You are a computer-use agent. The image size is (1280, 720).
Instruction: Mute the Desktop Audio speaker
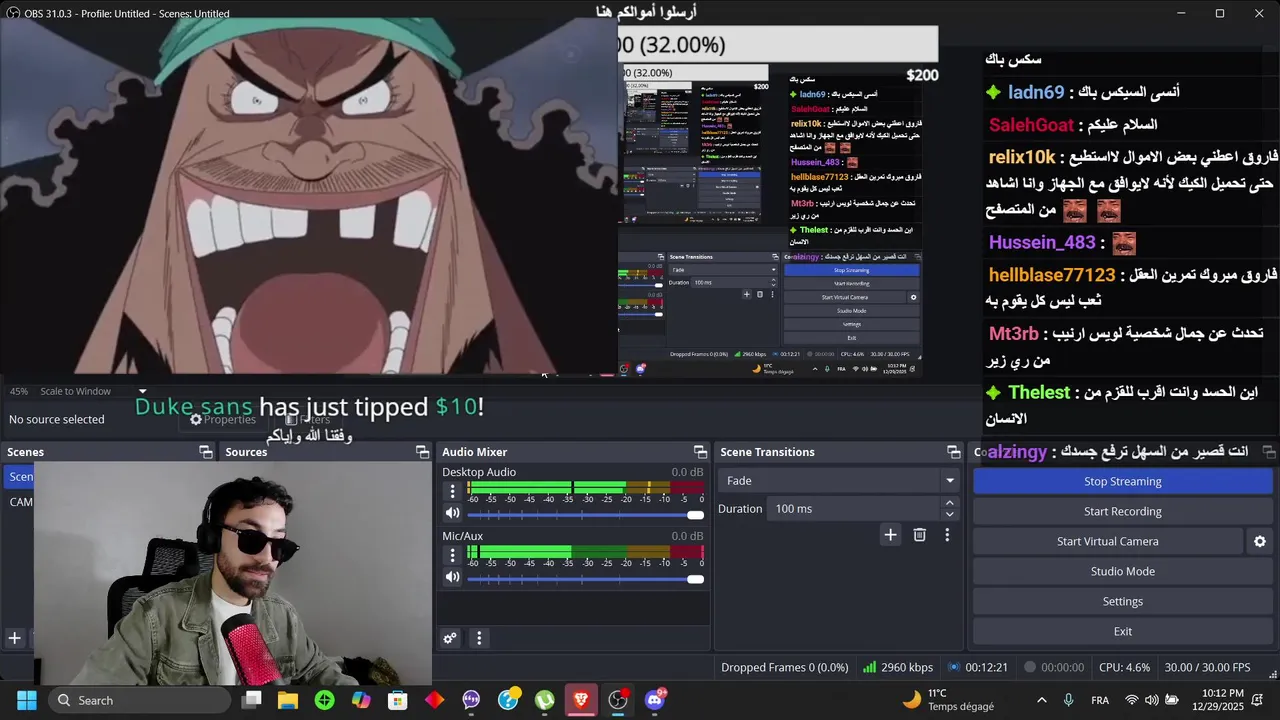click(x=453, y=513)
